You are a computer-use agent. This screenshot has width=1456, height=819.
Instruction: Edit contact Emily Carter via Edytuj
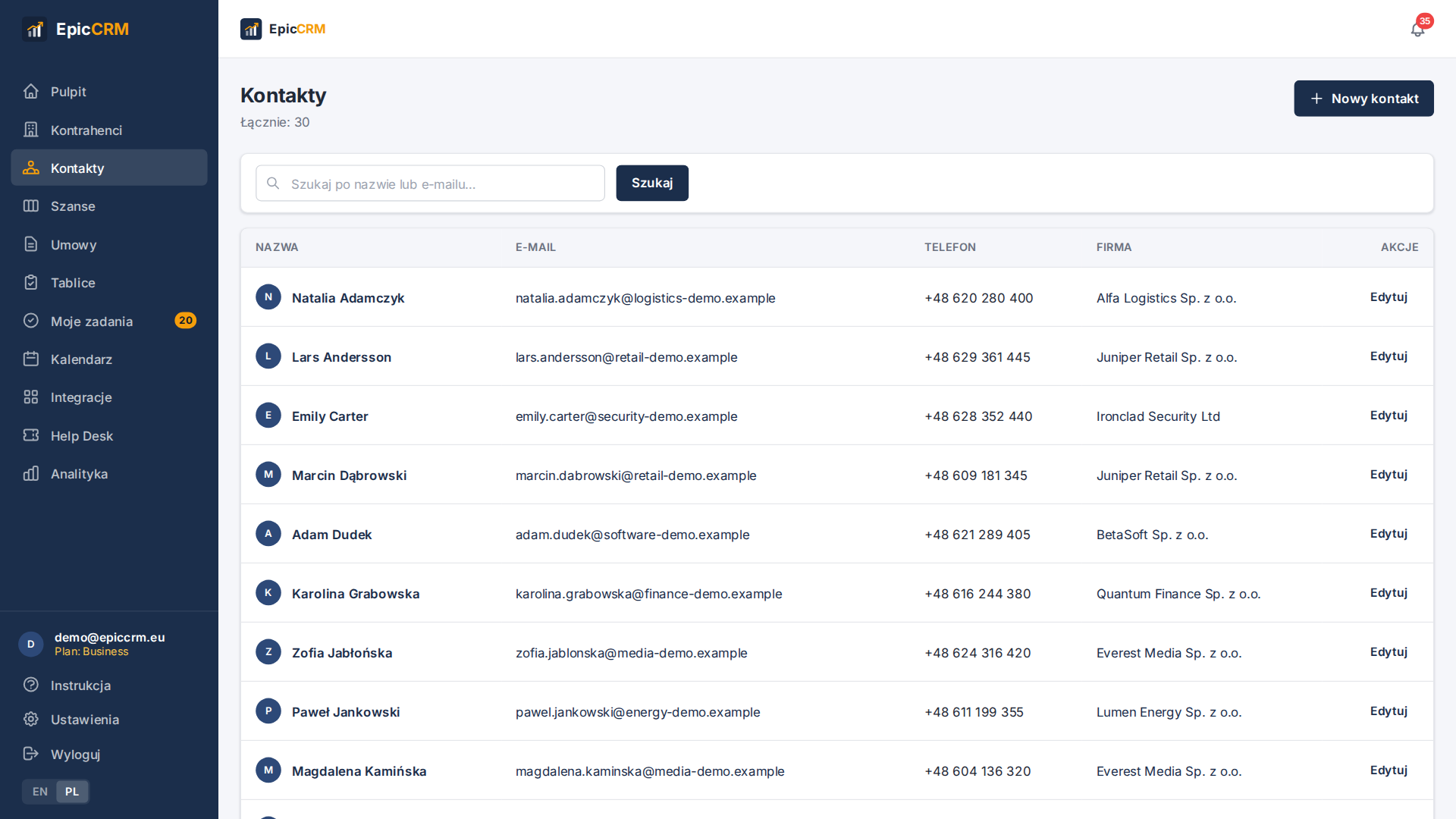[x=1389, y=416]
